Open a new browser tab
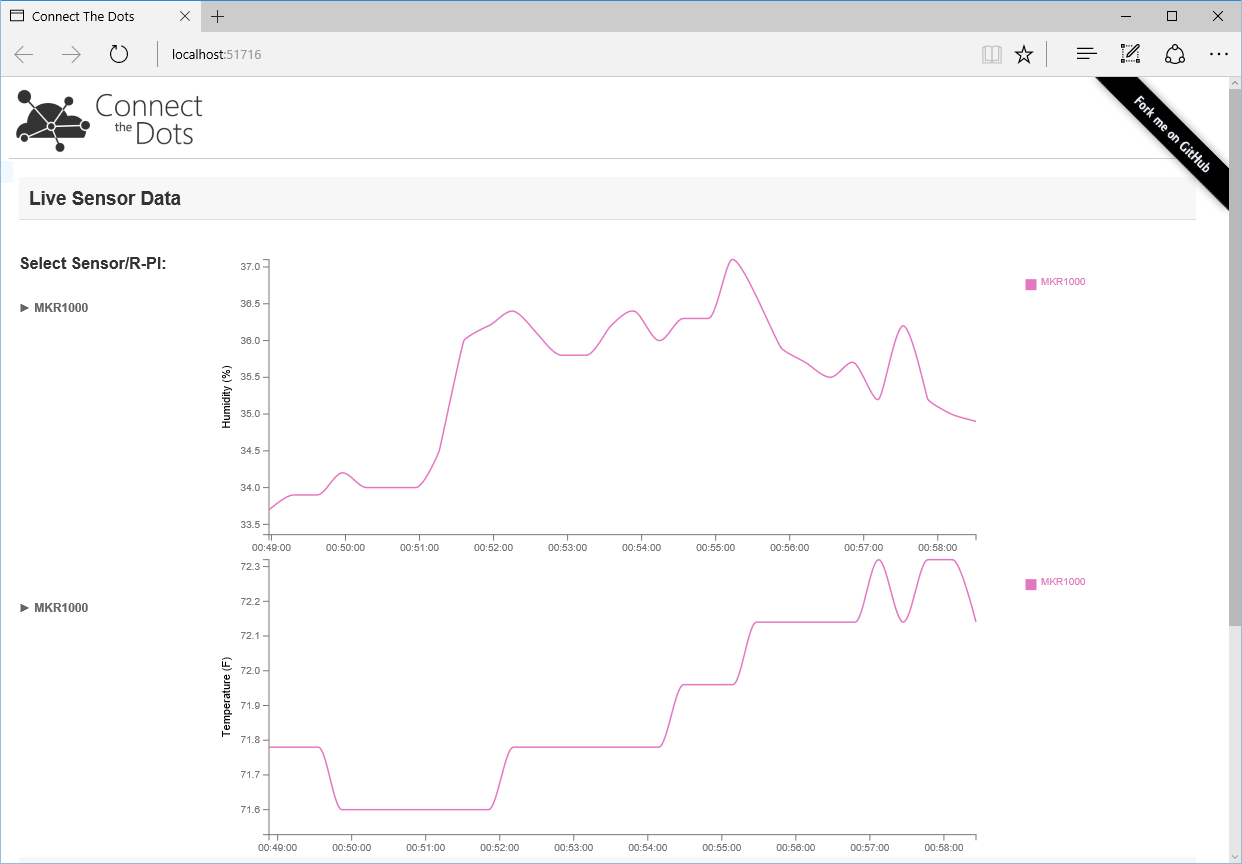The width and height of the screenshot is (1242, 864). point(218,16)
